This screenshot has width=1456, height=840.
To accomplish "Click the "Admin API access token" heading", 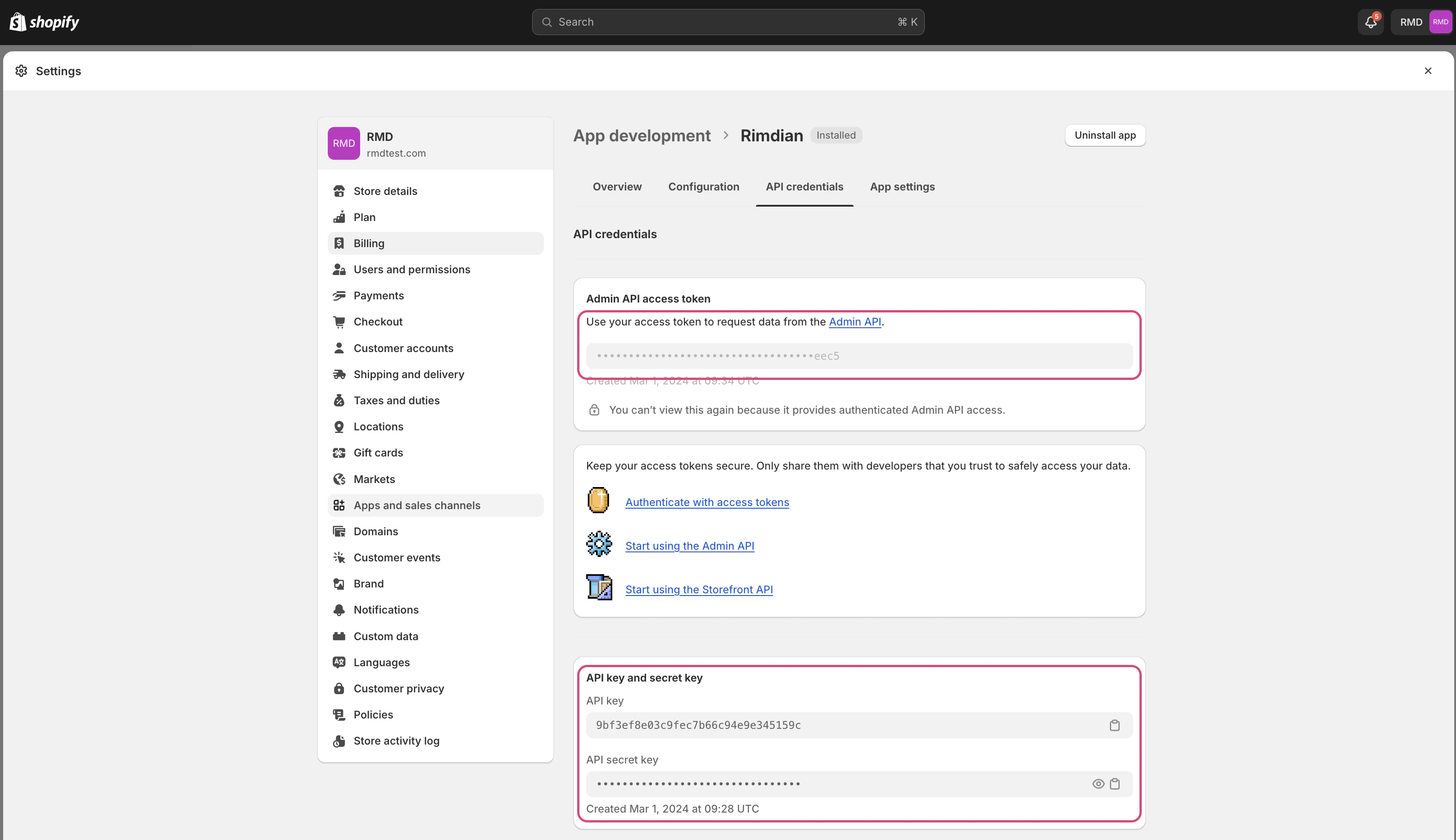I will [648, 299].
